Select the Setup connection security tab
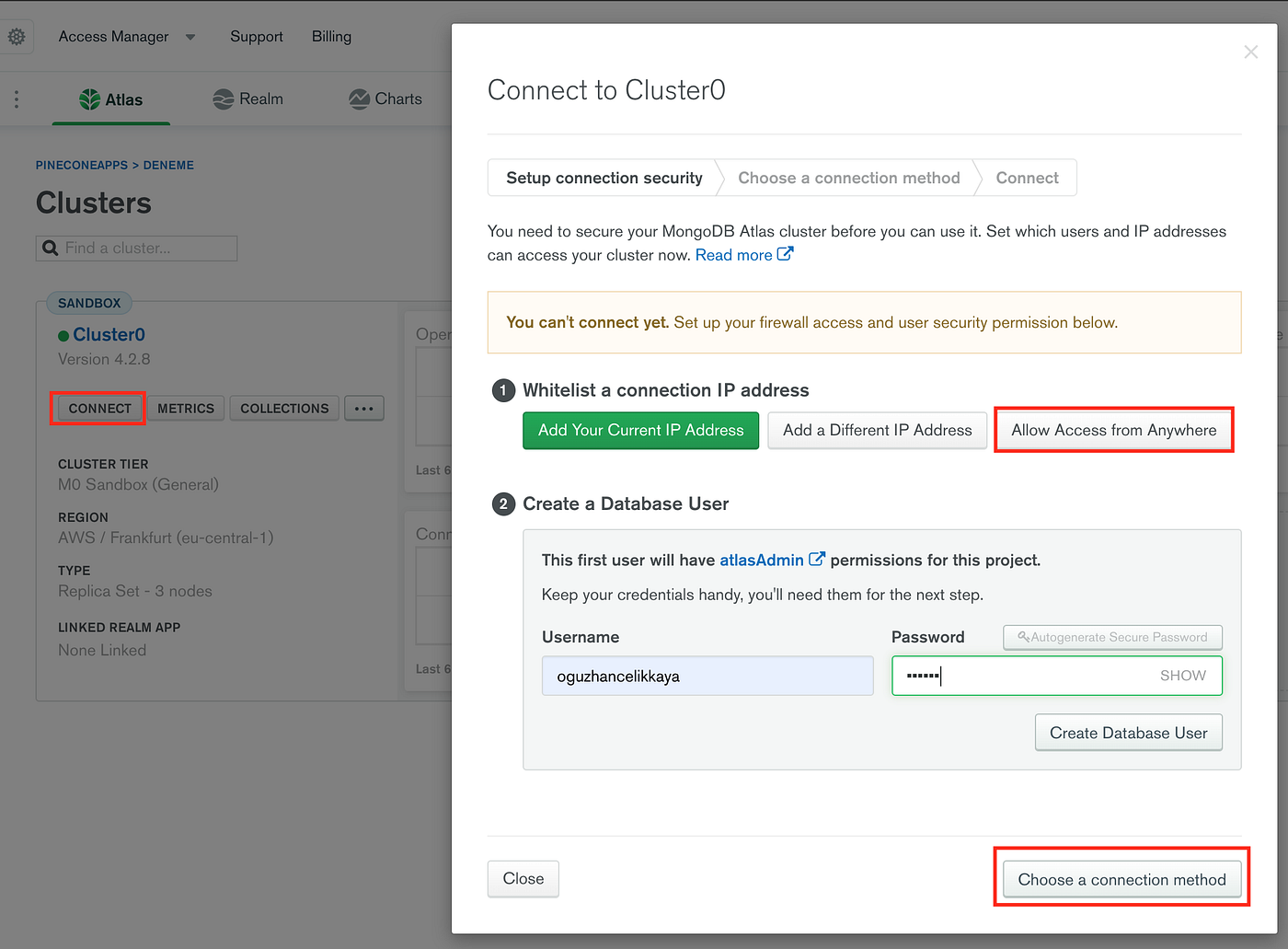Image resolution: width=1288 pixels, height=949 pixels. click(x=603, y=177)
